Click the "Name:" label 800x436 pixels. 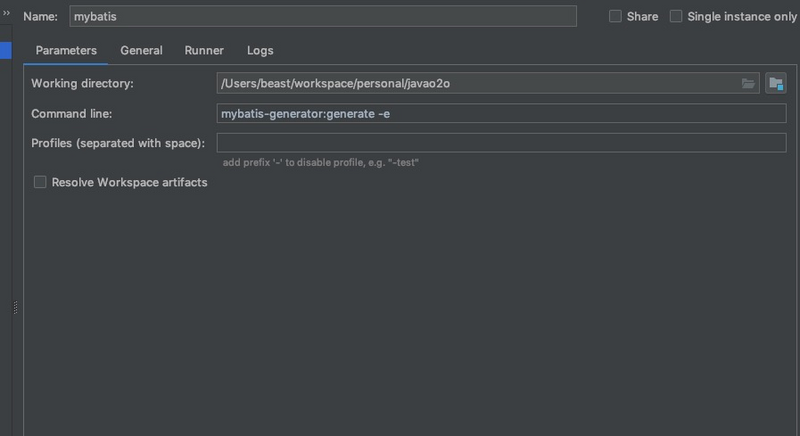41,17
